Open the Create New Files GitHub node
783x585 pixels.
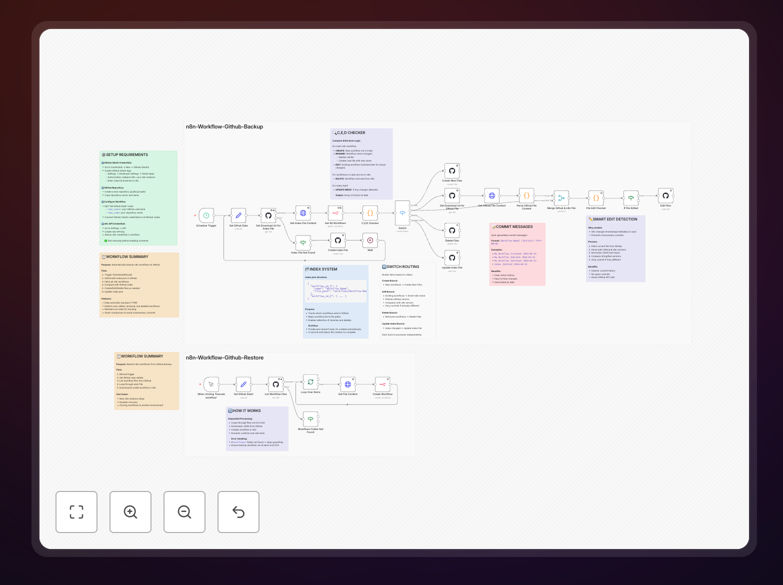(x=452, y=171)
